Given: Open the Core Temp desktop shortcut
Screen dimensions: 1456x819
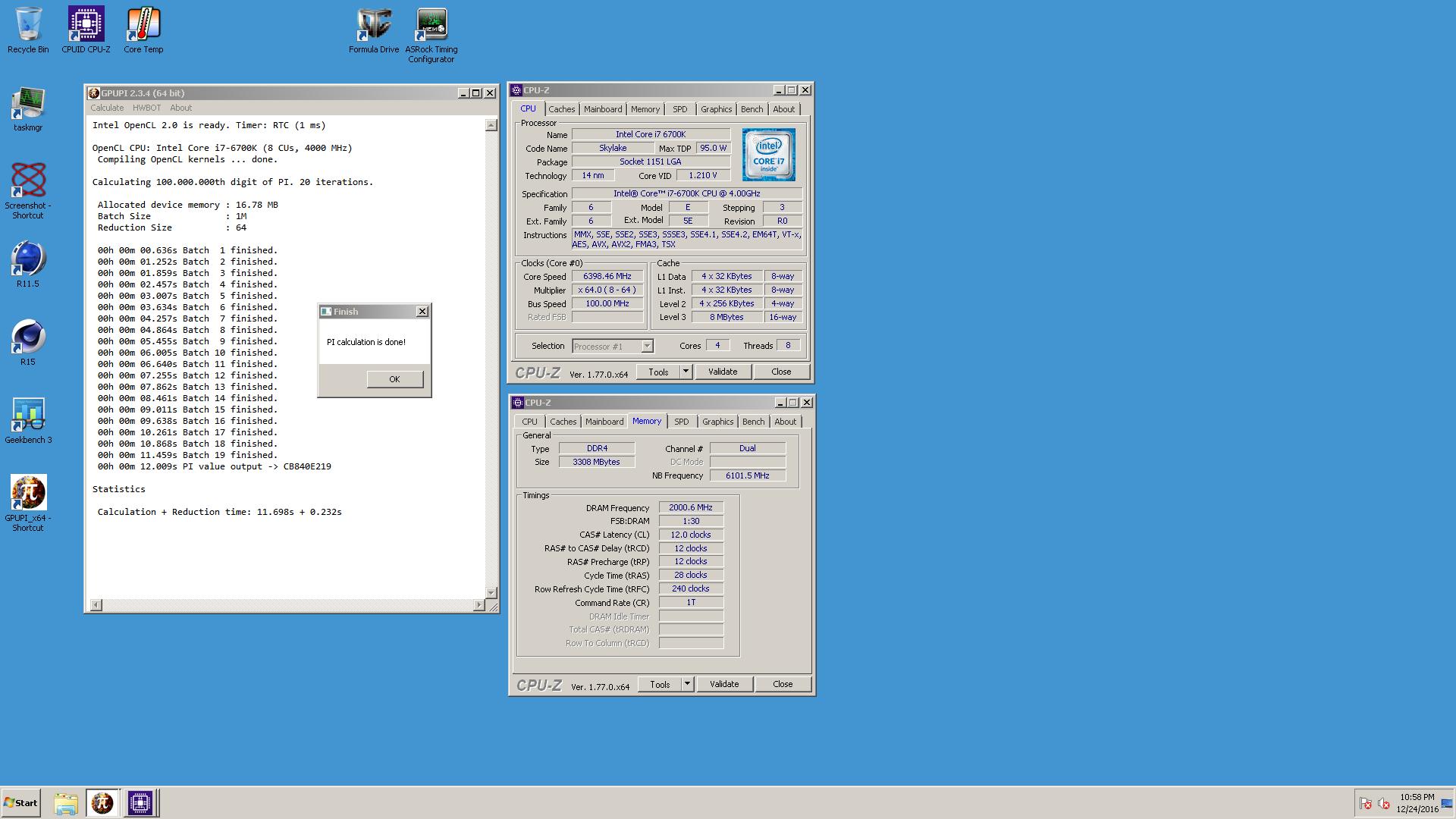Looking at the screenshot, I should pyautogui.click(x=143, y=30).
